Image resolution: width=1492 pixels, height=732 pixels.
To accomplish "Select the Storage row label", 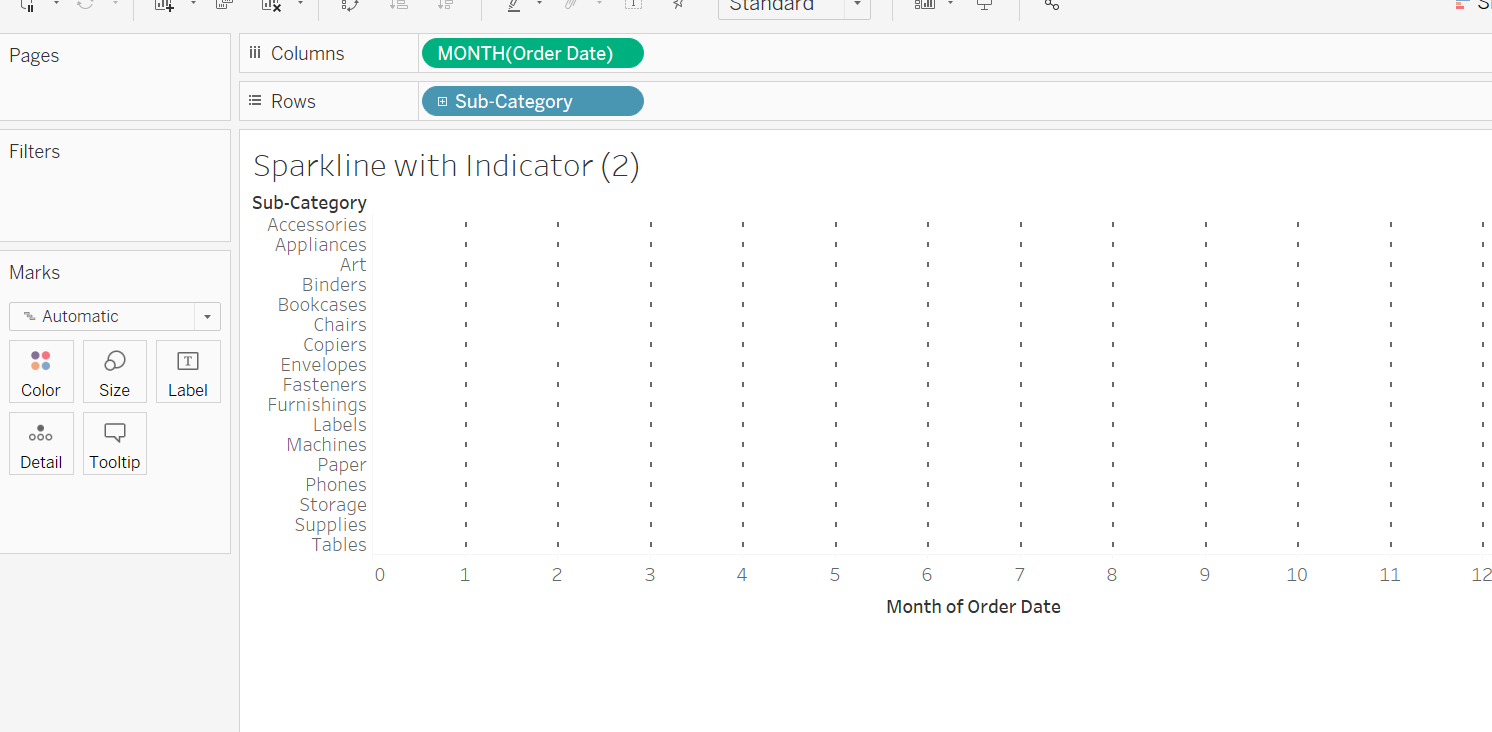I will coord(333,505).
